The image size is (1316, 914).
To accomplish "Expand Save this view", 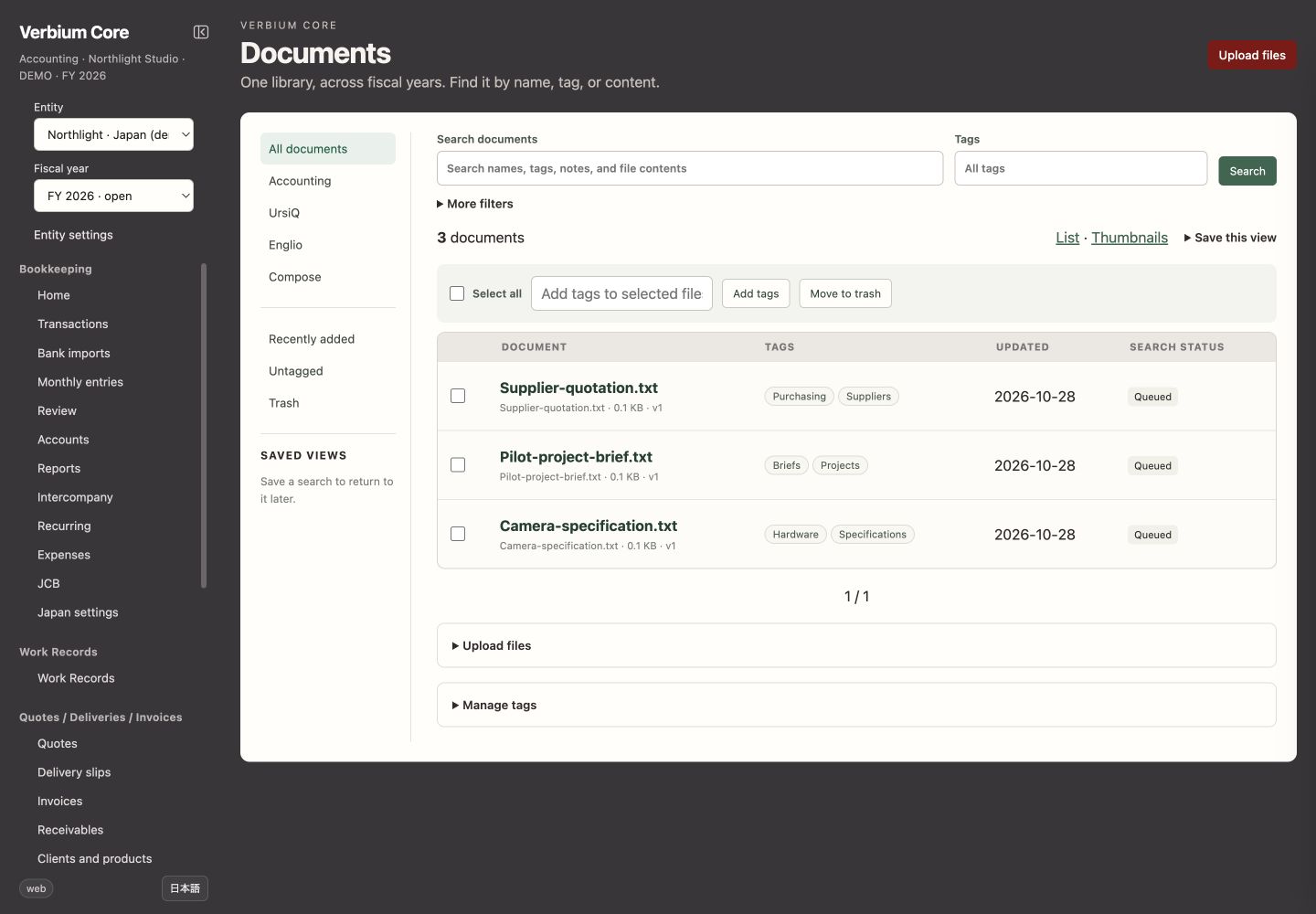I will (1230, 238).
